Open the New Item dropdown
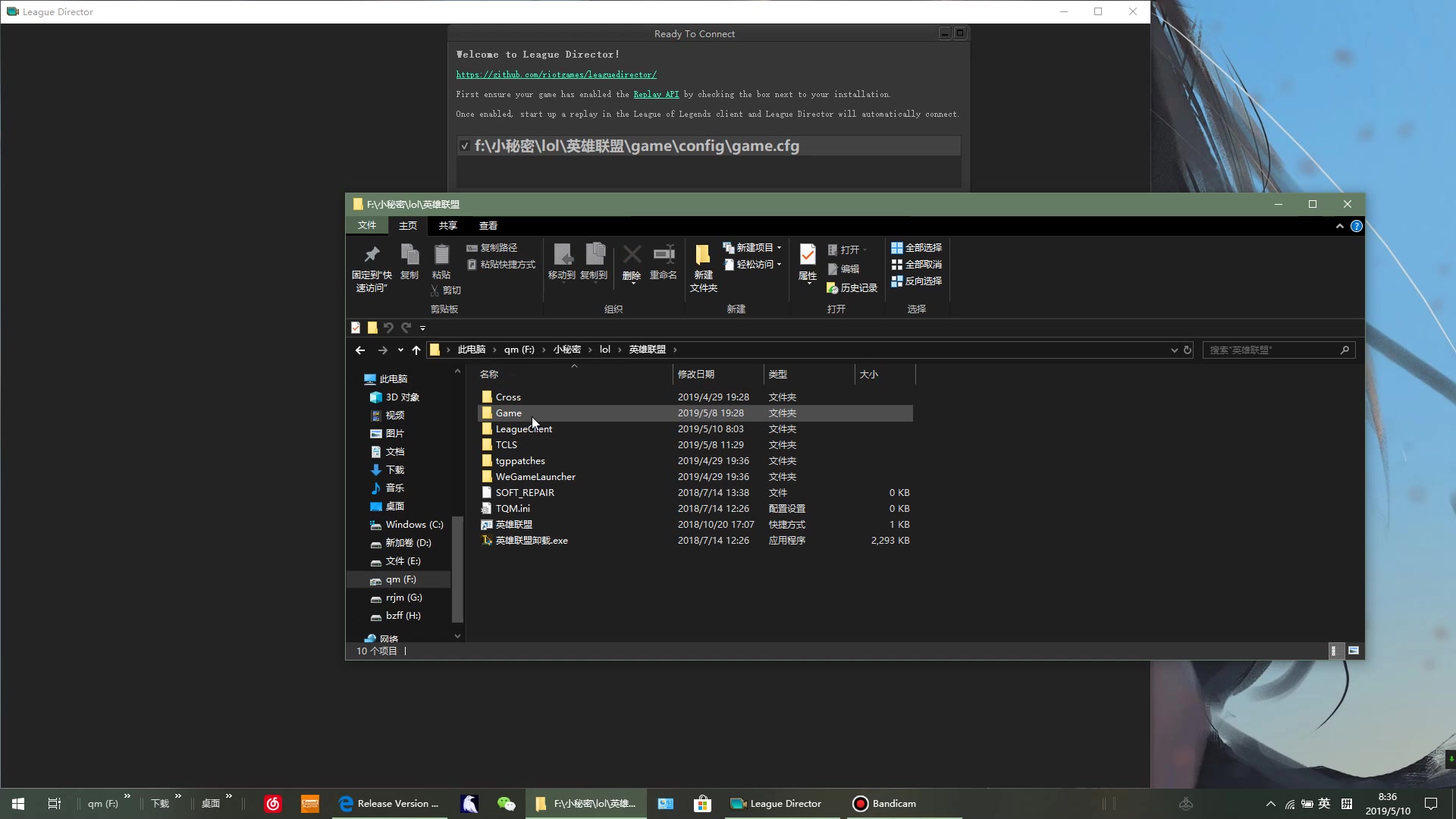This screenshot has width=1456, height=819. point(753,248)
